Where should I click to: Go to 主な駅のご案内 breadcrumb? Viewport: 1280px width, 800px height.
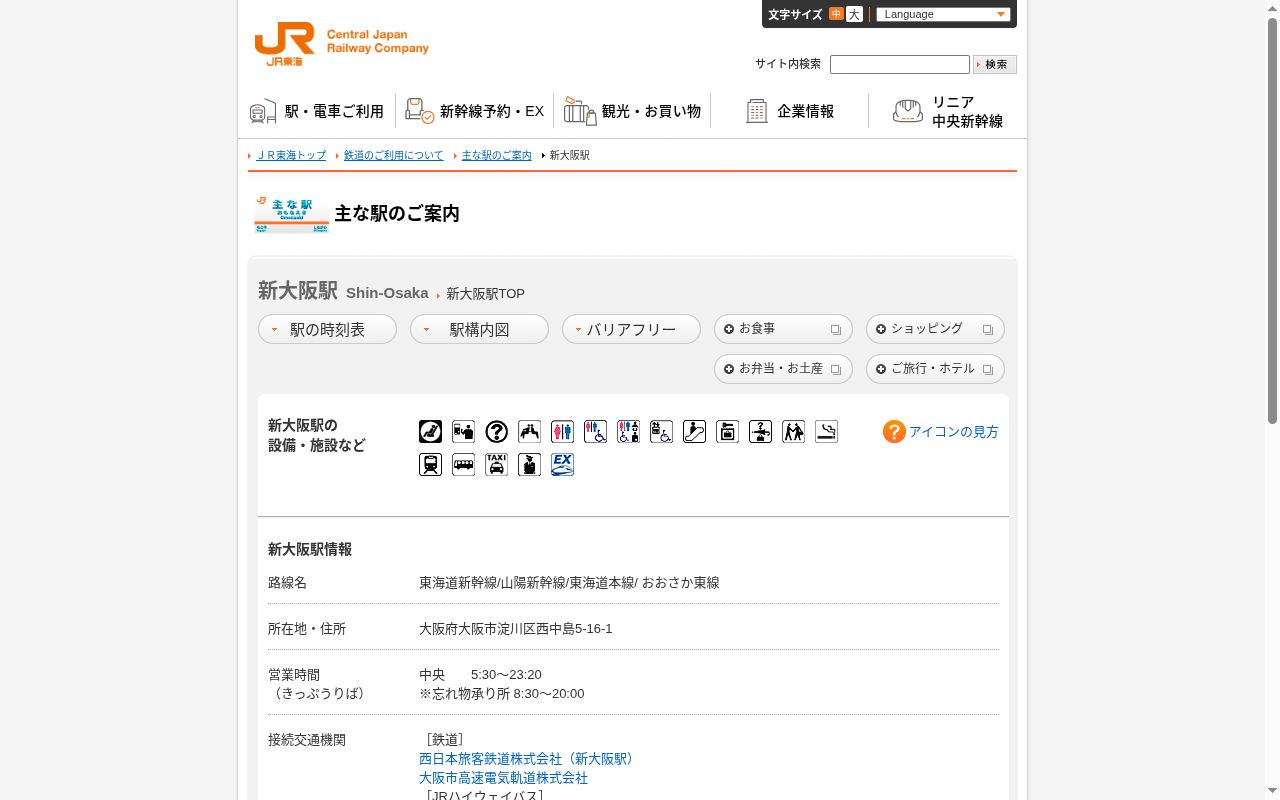coord(497,155)
